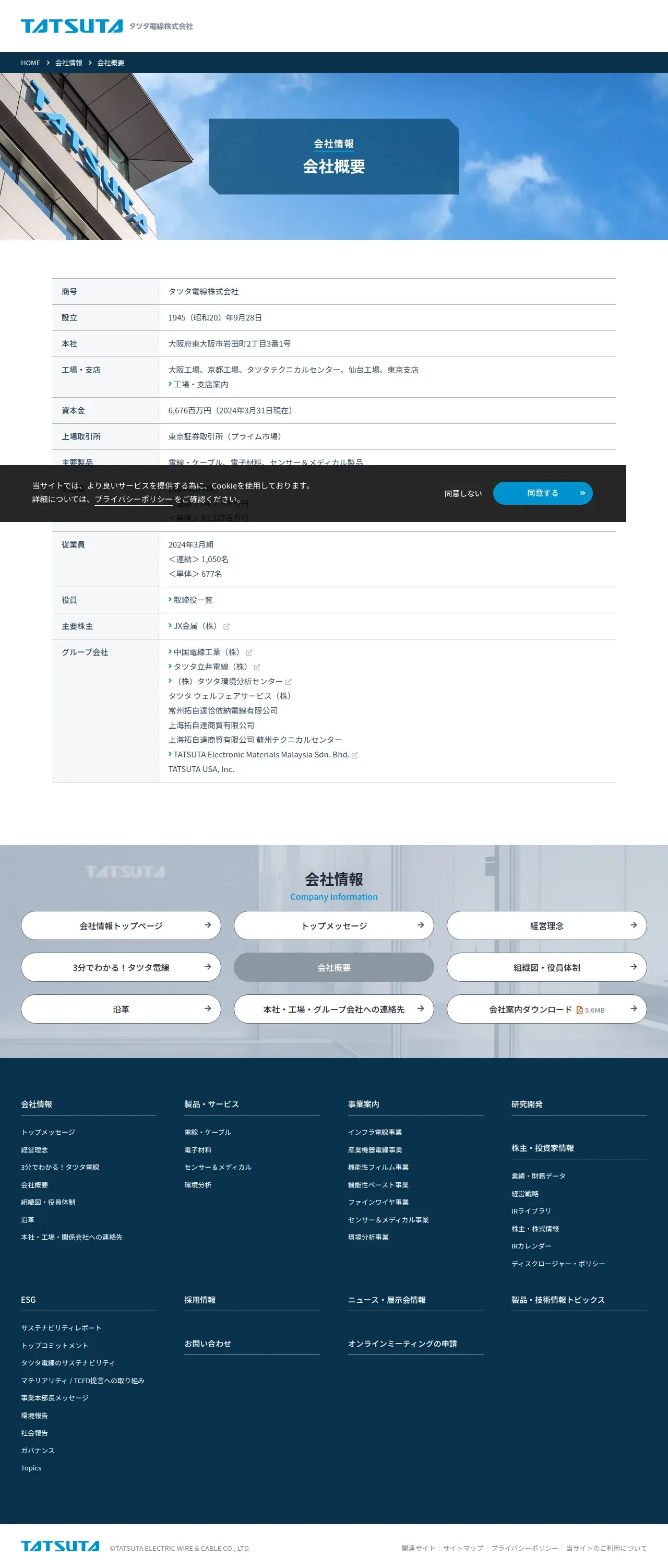668x1568 pixels.
Task: Click external link icon beside タツタ立井電線（株）
Action: (x=257, y=667)
